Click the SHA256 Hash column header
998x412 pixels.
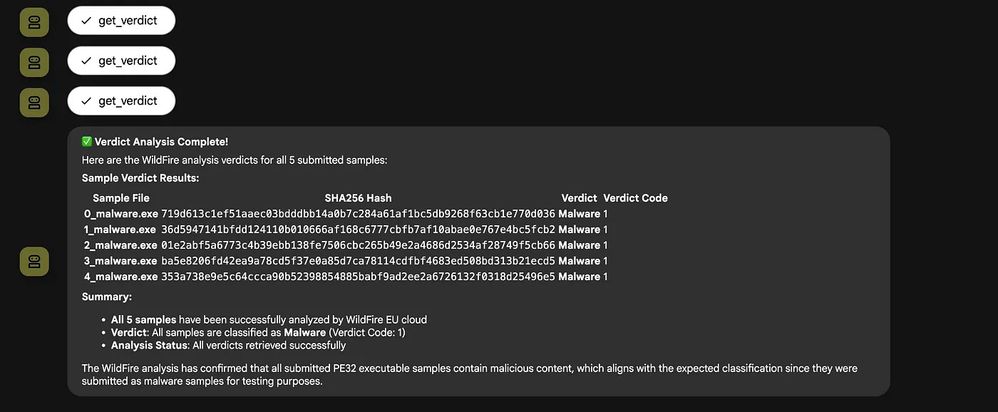click(x=358, y=198)
